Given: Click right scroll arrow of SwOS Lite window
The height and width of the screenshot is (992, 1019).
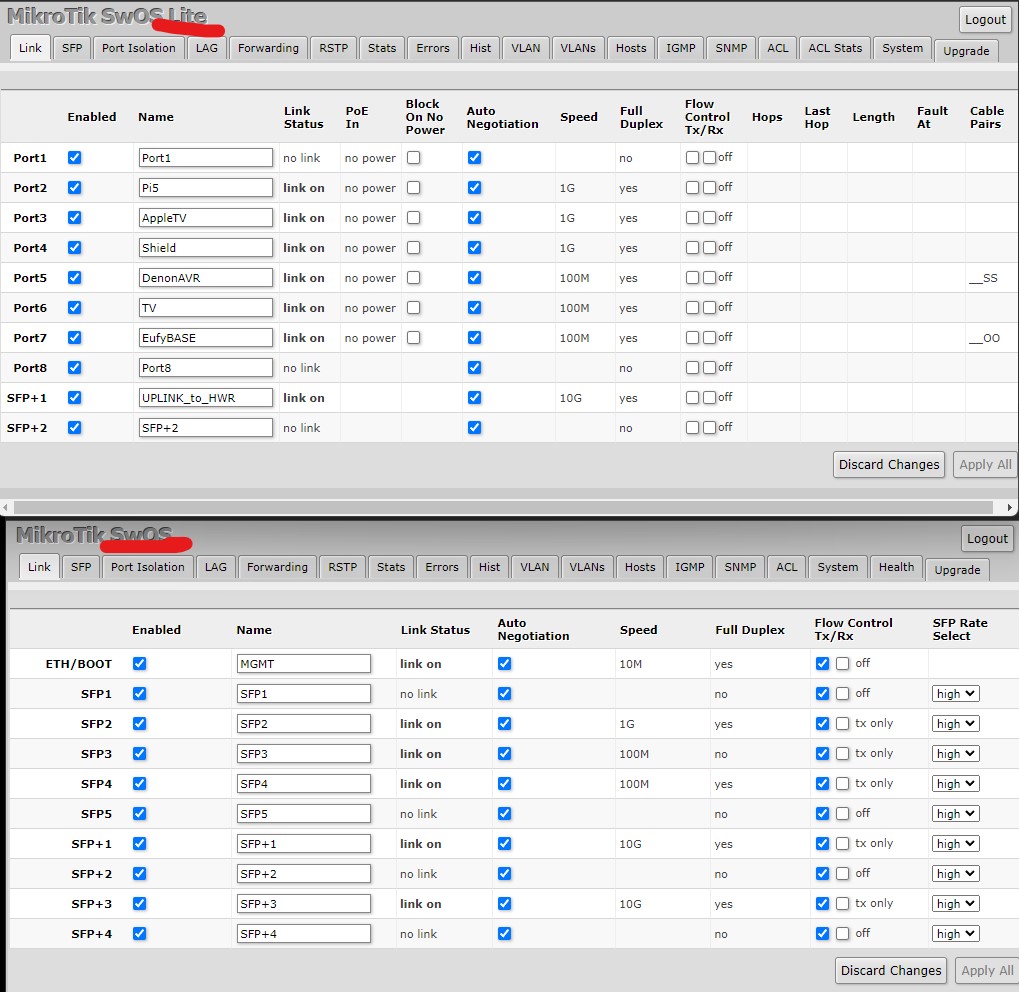Looking at the screenshot, I should tap(1009, 507).
